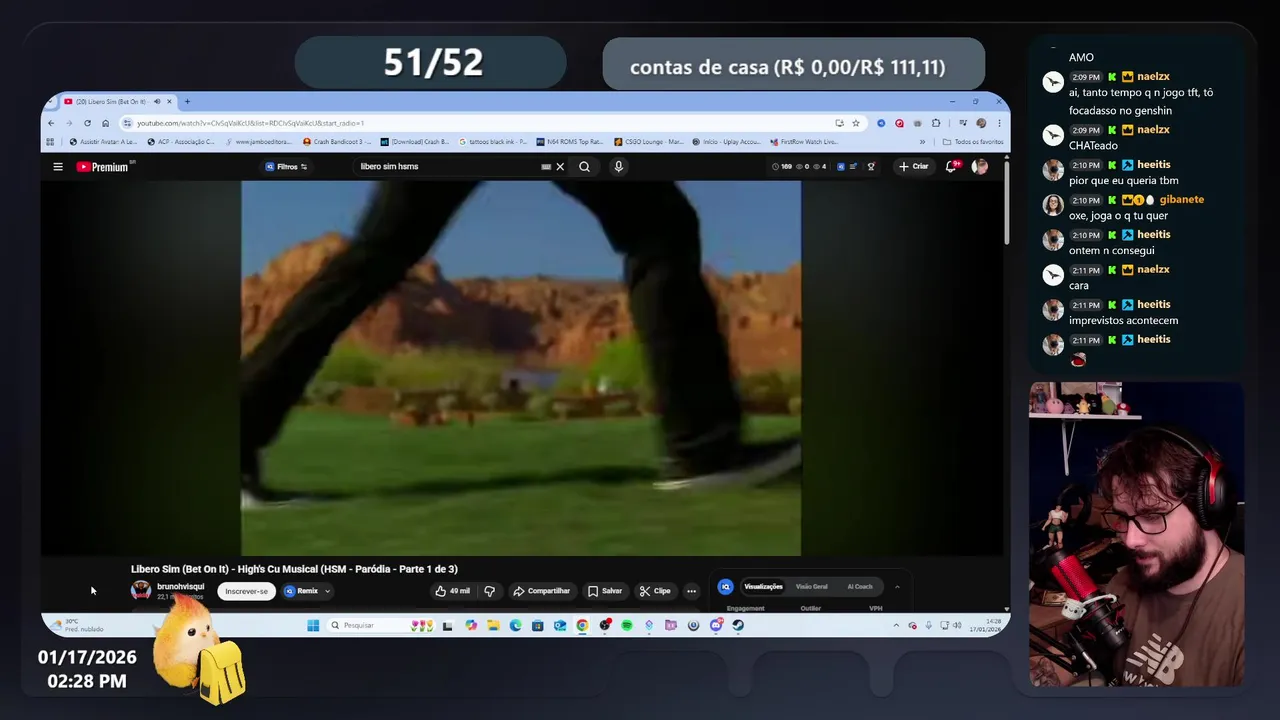Screen dimensions: 1280x720
Task: Clear the YouTube search text with the X
Action: (x=560, y=167)
